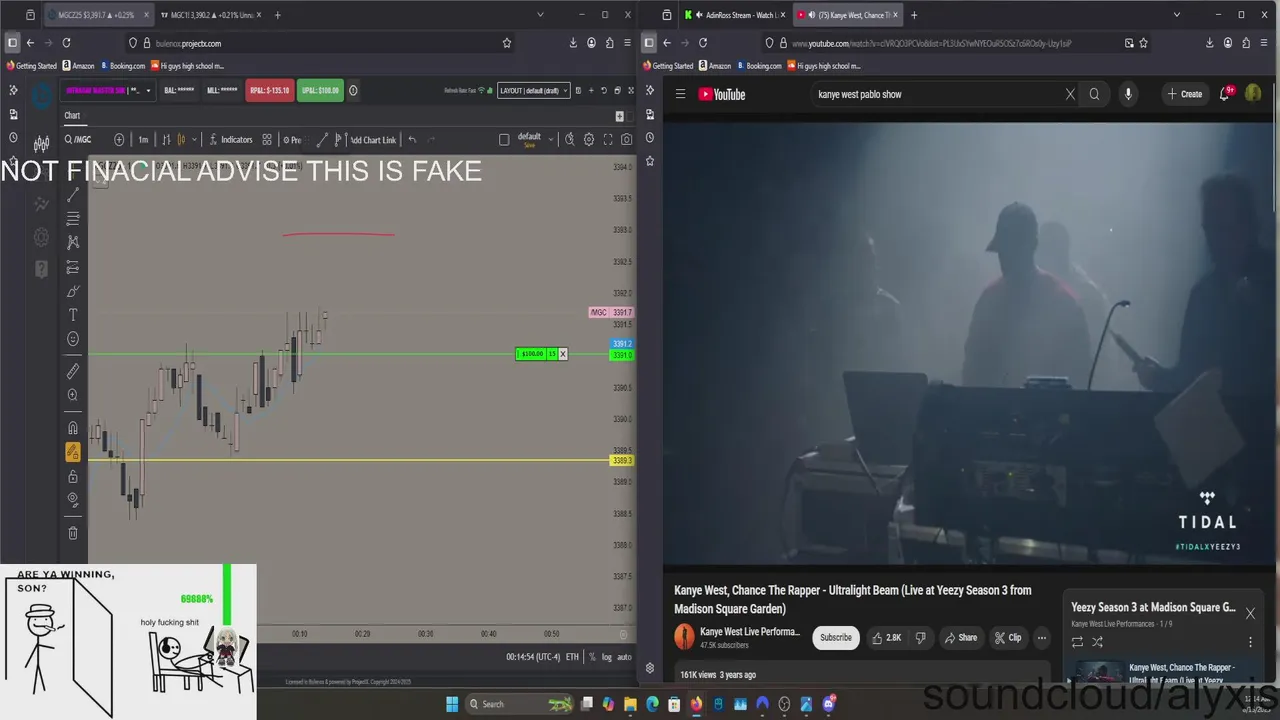The width and height of the screenshot is (1280, 720).
Task: Click the trash remove drawings icon
Action: 73,533
